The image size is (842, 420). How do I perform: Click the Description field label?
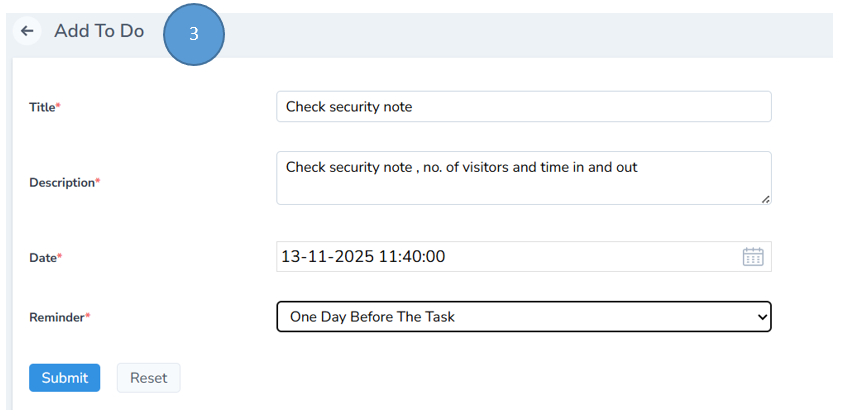(x=61, y=183)
